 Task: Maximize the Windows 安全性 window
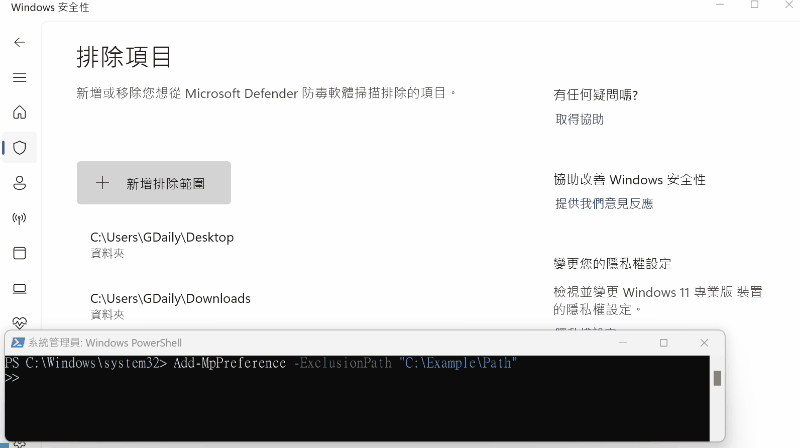(x=755, y=5)
